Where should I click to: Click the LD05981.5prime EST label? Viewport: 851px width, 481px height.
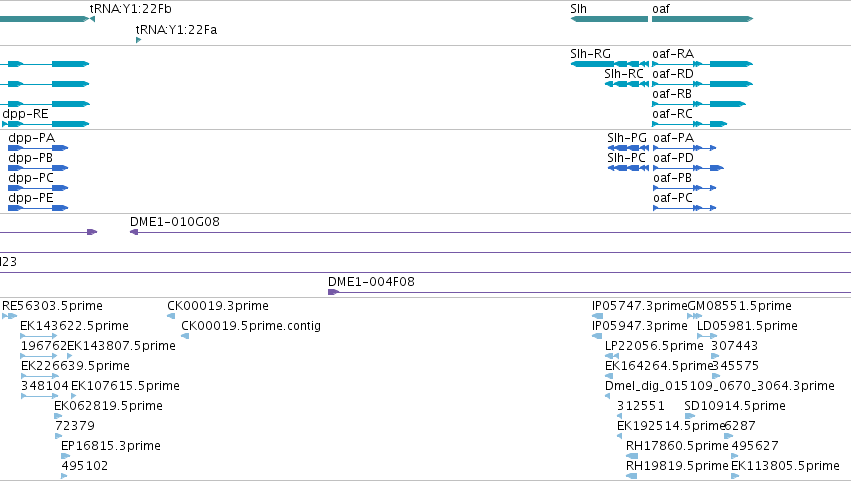point(747,326)
